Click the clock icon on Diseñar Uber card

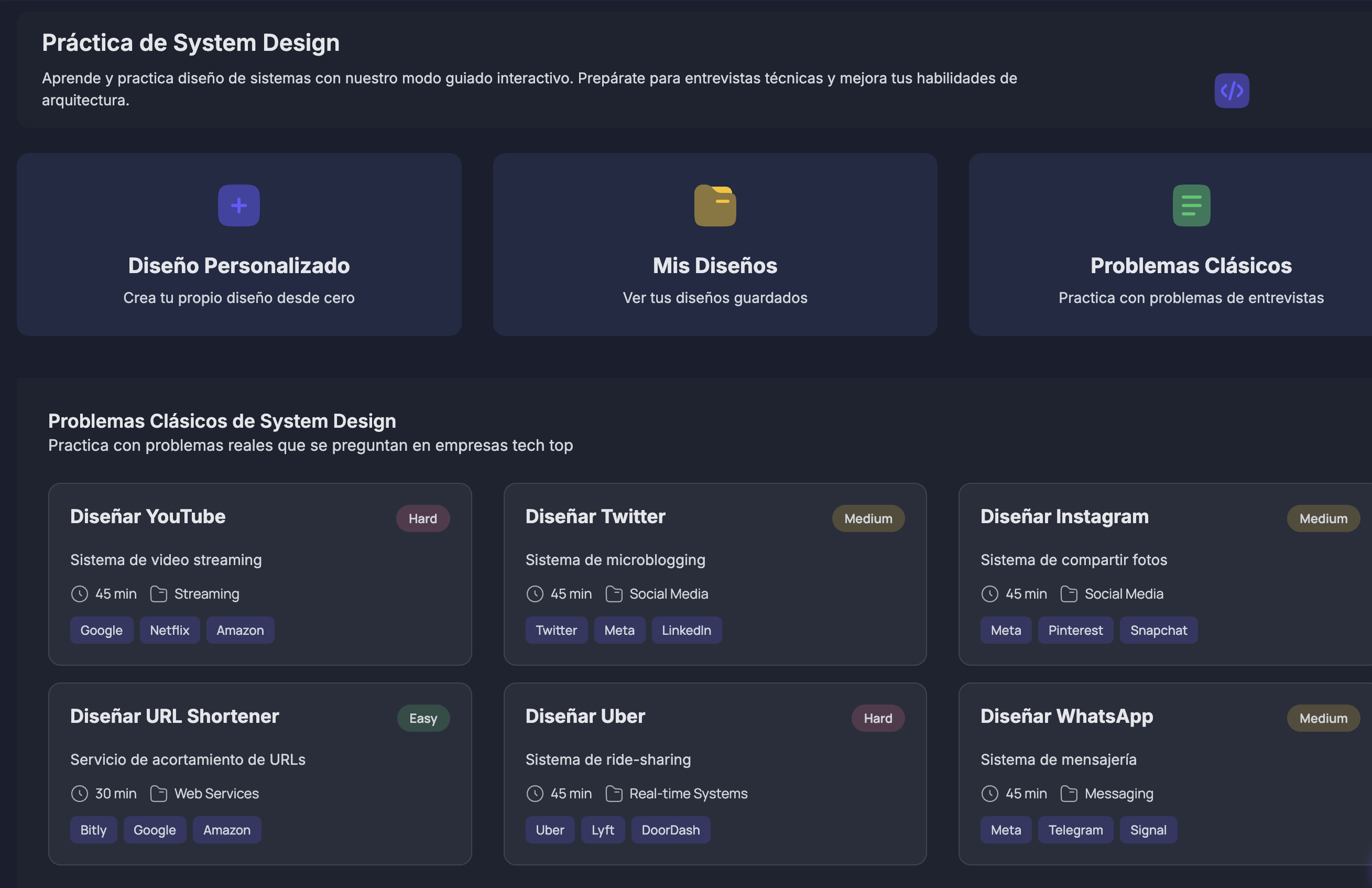535,794
